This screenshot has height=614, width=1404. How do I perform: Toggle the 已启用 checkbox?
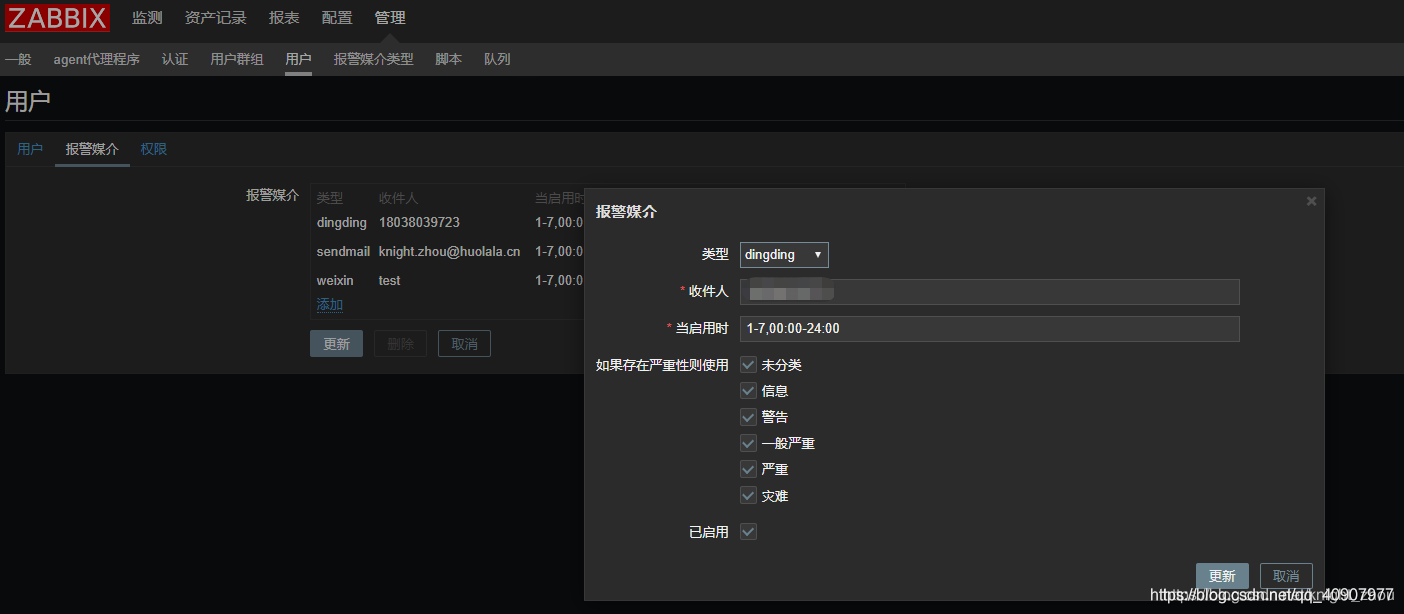748,532
